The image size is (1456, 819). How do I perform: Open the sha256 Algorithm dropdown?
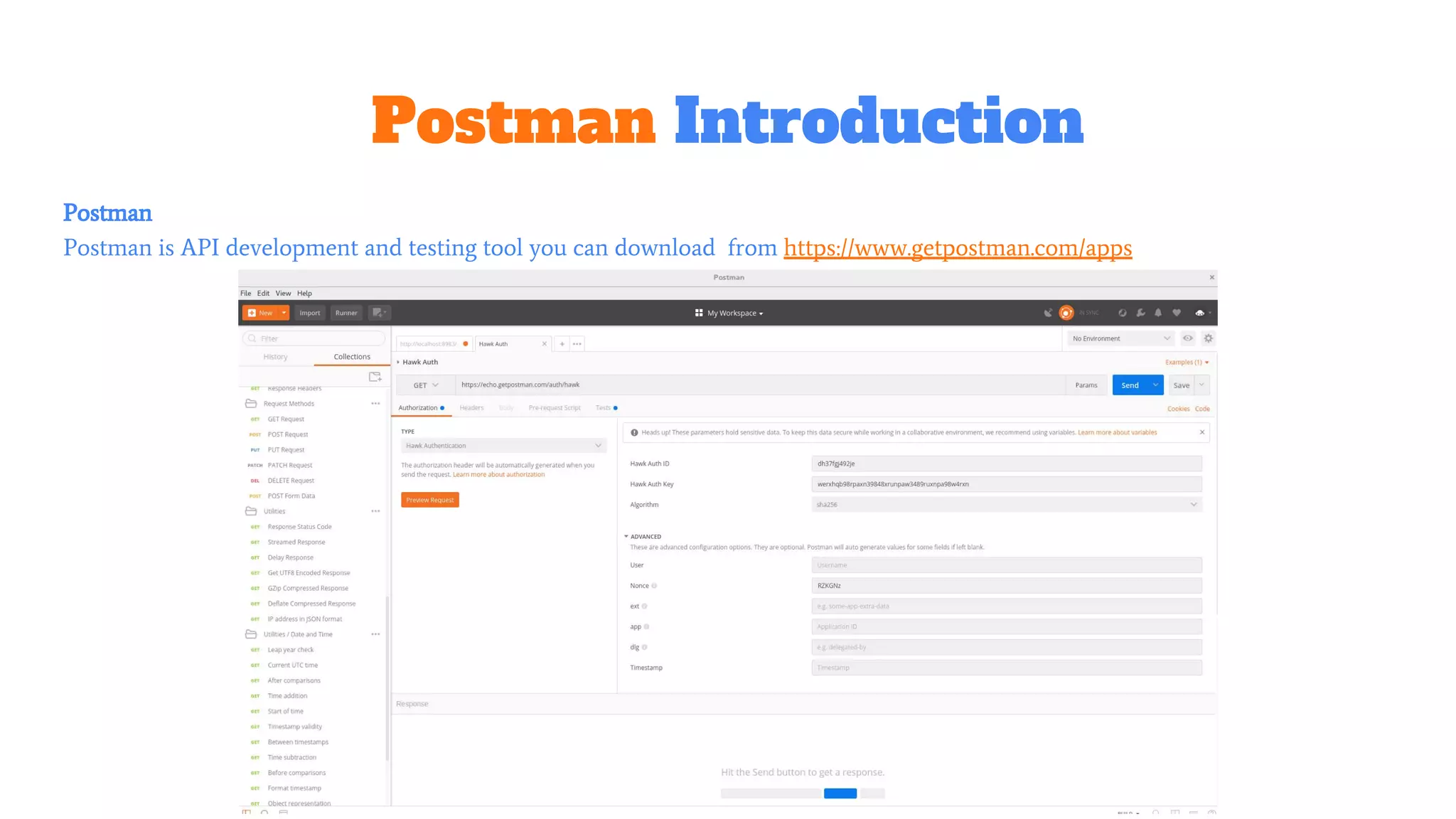pos(1007,505)
